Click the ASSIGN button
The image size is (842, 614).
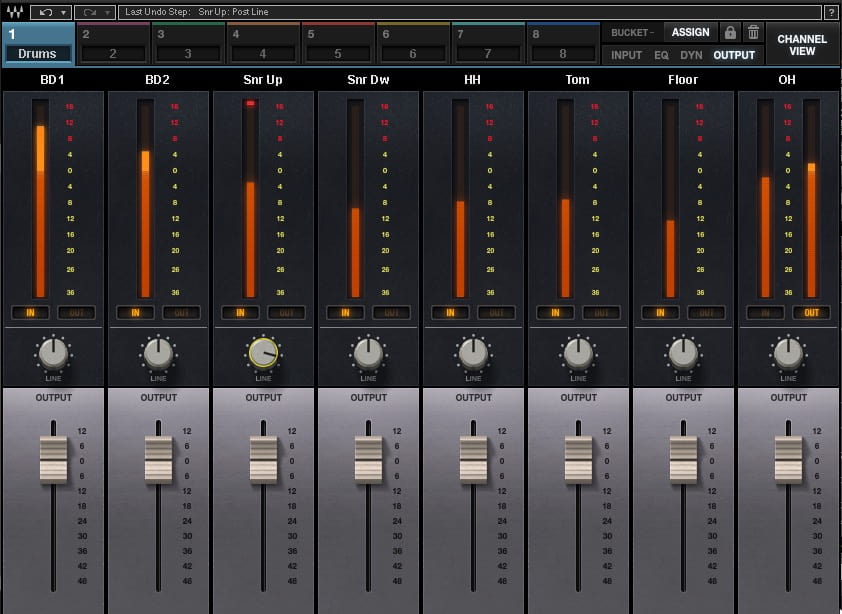(x=690, y=32)
